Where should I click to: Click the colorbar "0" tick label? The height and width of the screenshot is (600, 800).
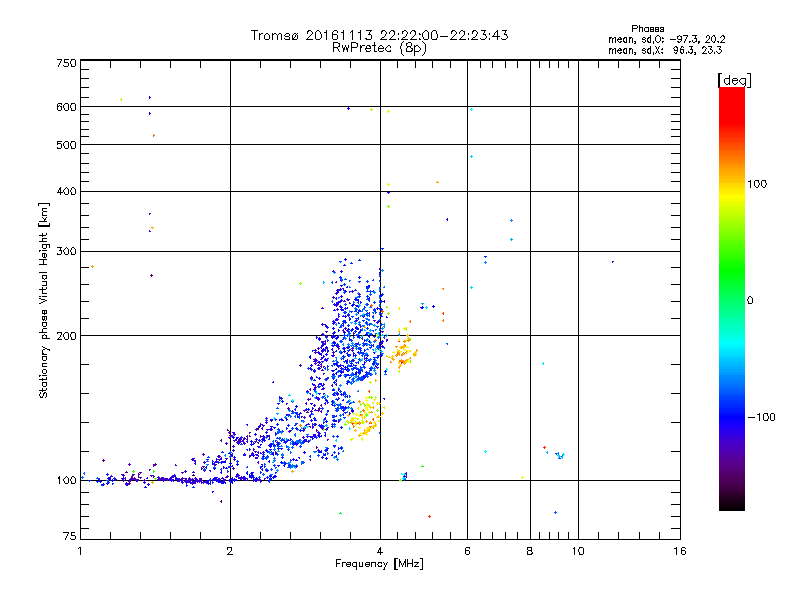pos(750,301)
